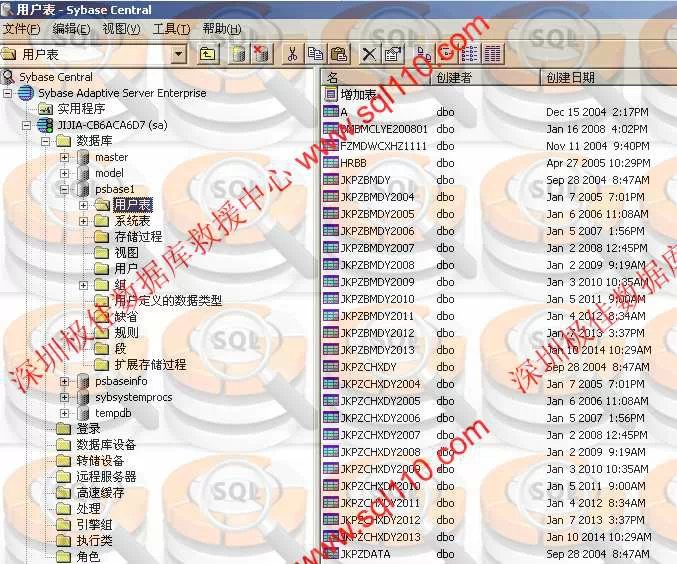Select the 高速缓存 folder
This screenshot has height=564, width=677.
[x=100, y=493]
